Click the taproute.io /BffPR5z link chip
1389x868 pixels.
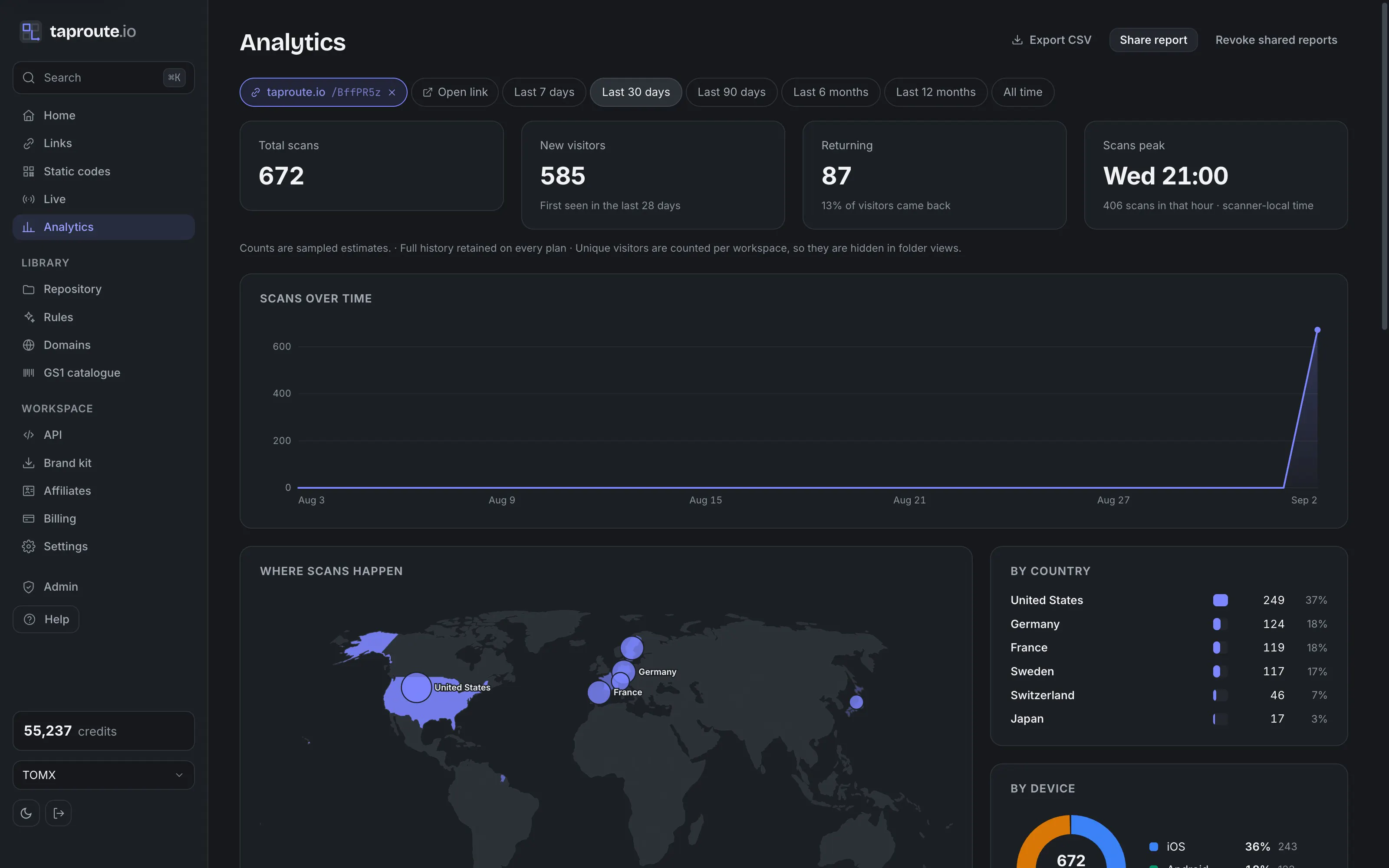coord(323,92)
